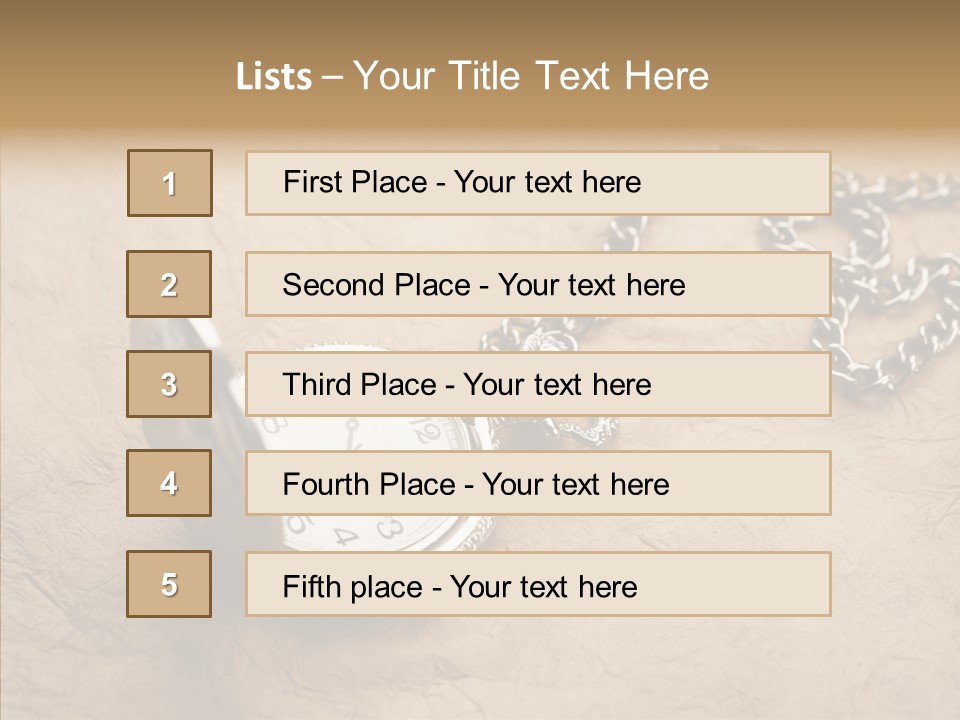Select the number 4 box

(169, 484)
